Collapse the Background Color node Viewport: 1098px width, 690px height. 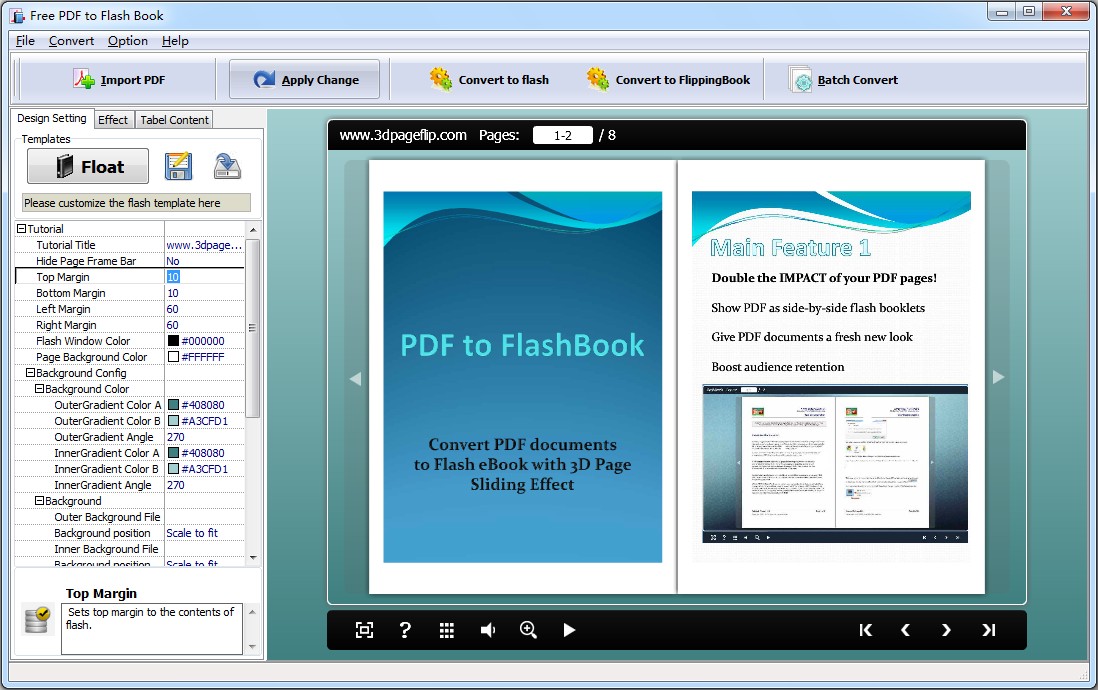coord(39,389)
